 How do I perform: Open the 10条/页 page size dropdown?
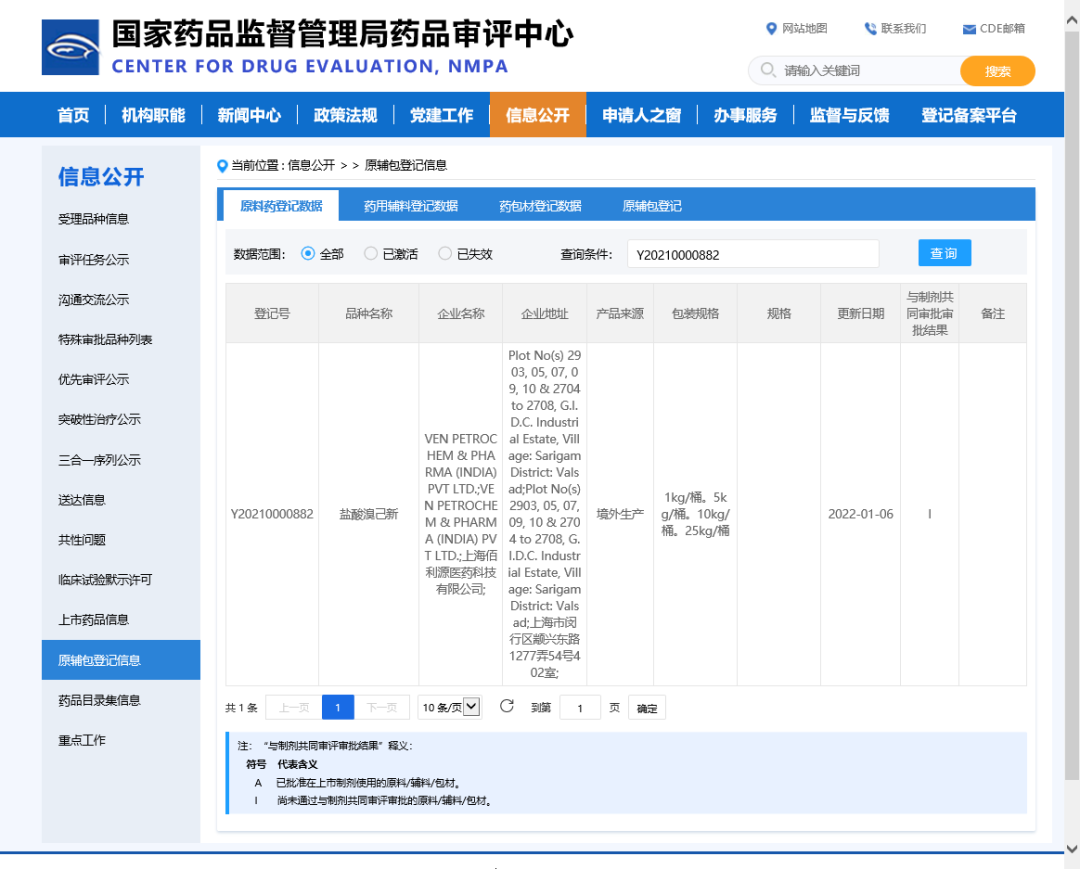click(x=449, y=707)
